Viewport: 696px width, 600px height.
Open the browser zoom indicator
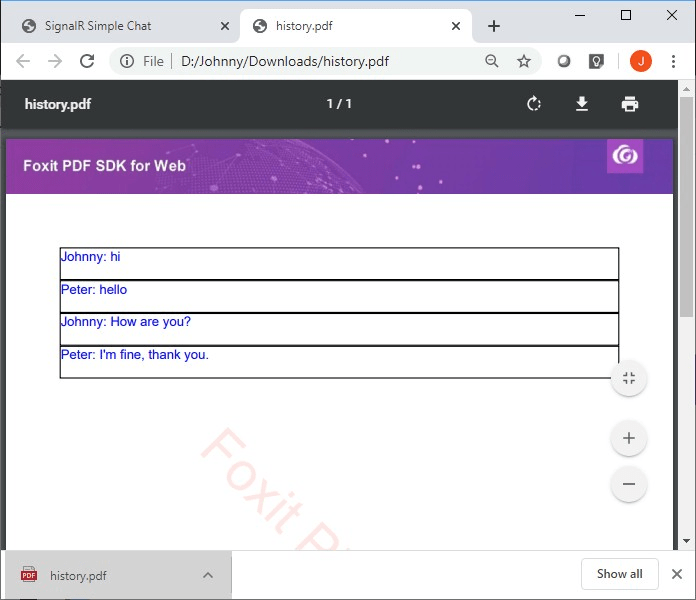coord(492,61)
